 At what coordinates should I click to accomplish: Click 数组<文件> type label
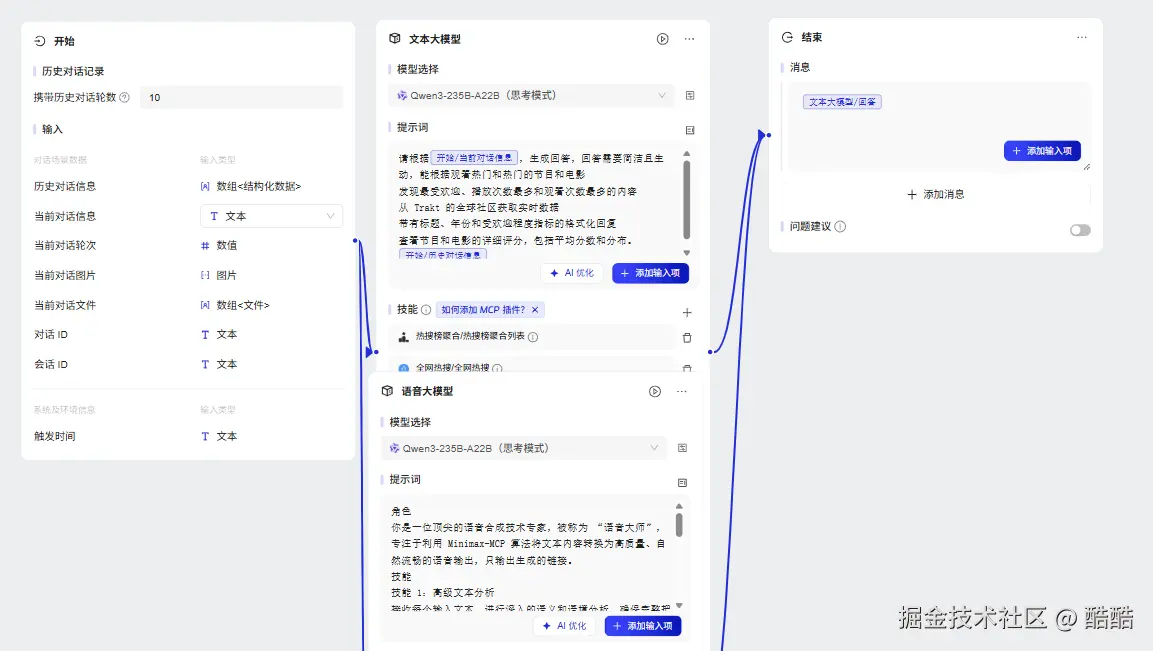243,305
